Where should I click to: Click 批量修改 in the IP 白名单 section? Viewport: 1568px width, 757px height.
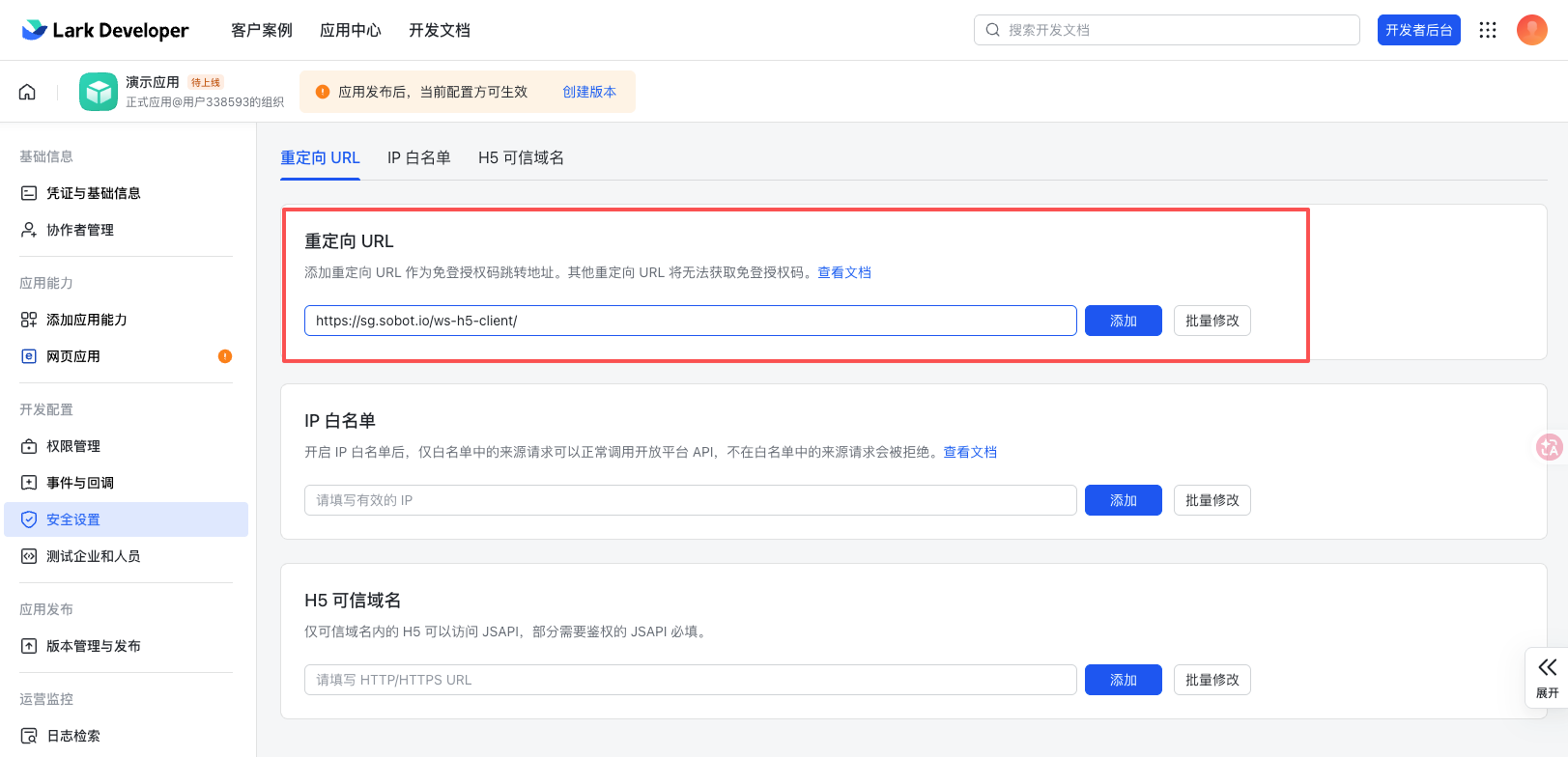coord(1212,500)
